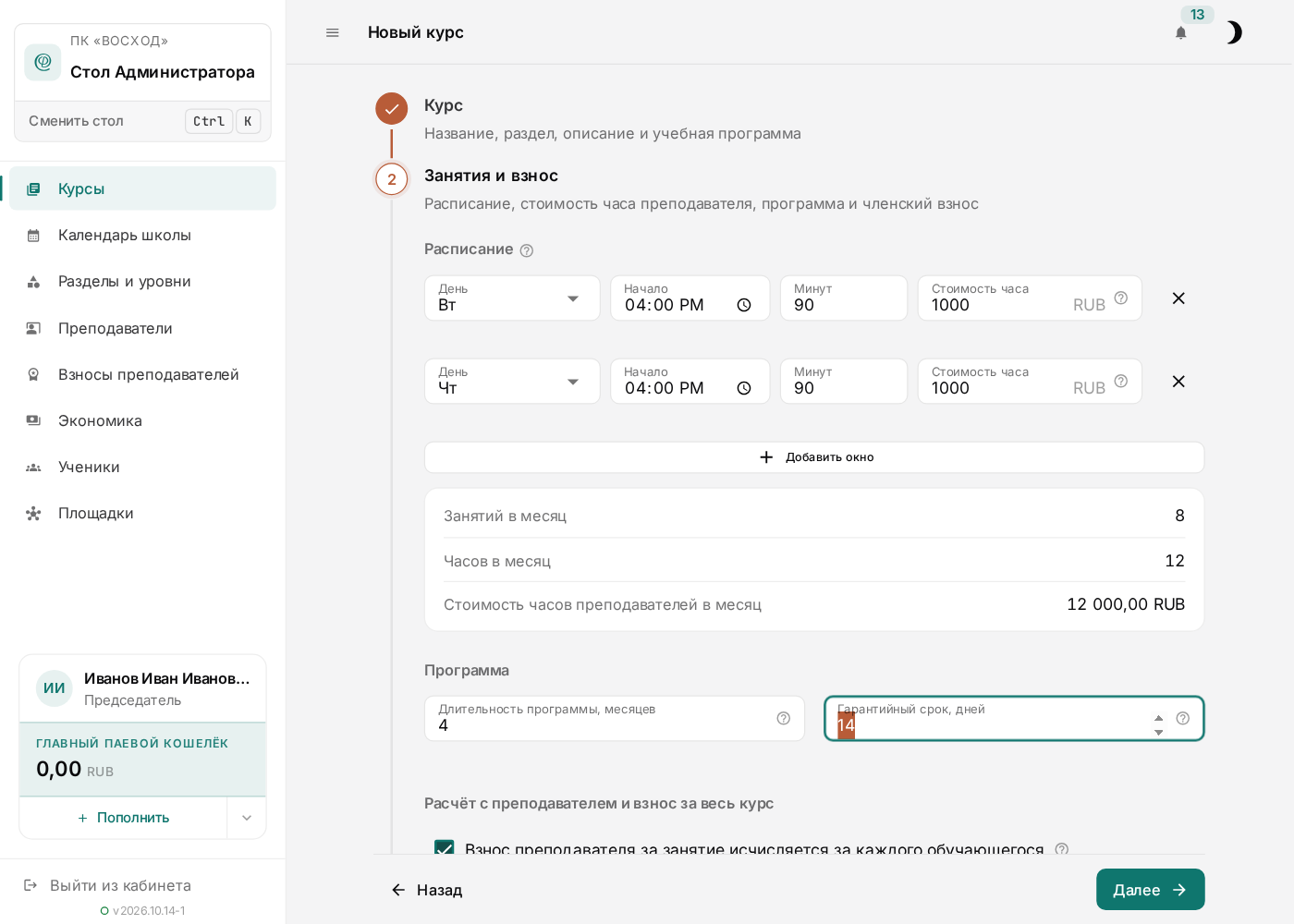Toggle dark mode moon icon
The width and height of the screenshot is (1294, 924).
(1234, 32)
